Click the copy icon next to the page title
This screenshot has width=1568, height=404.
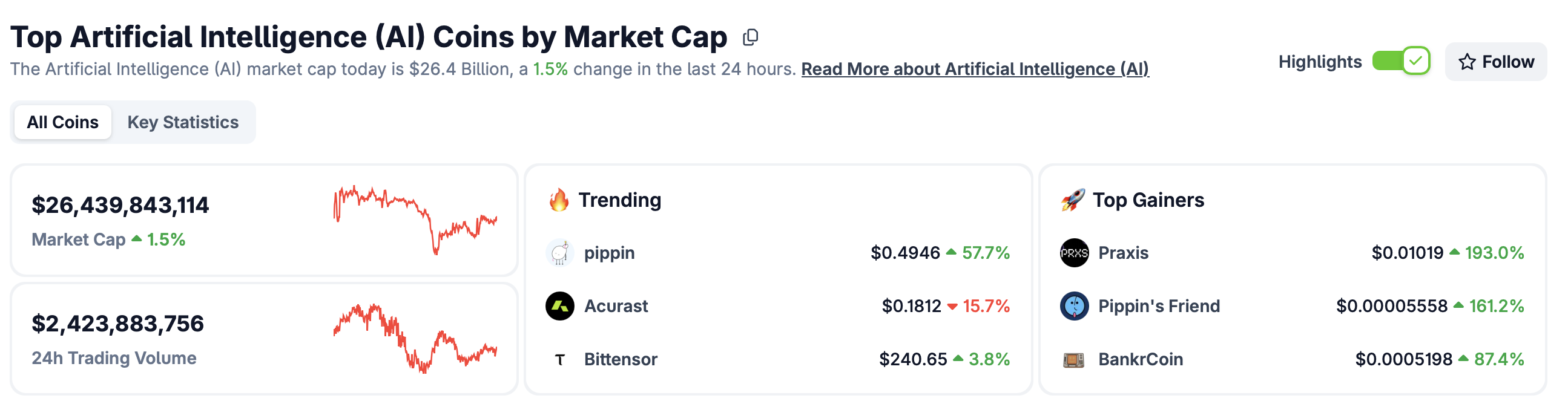pyautogui.click(x=751, y=36)
